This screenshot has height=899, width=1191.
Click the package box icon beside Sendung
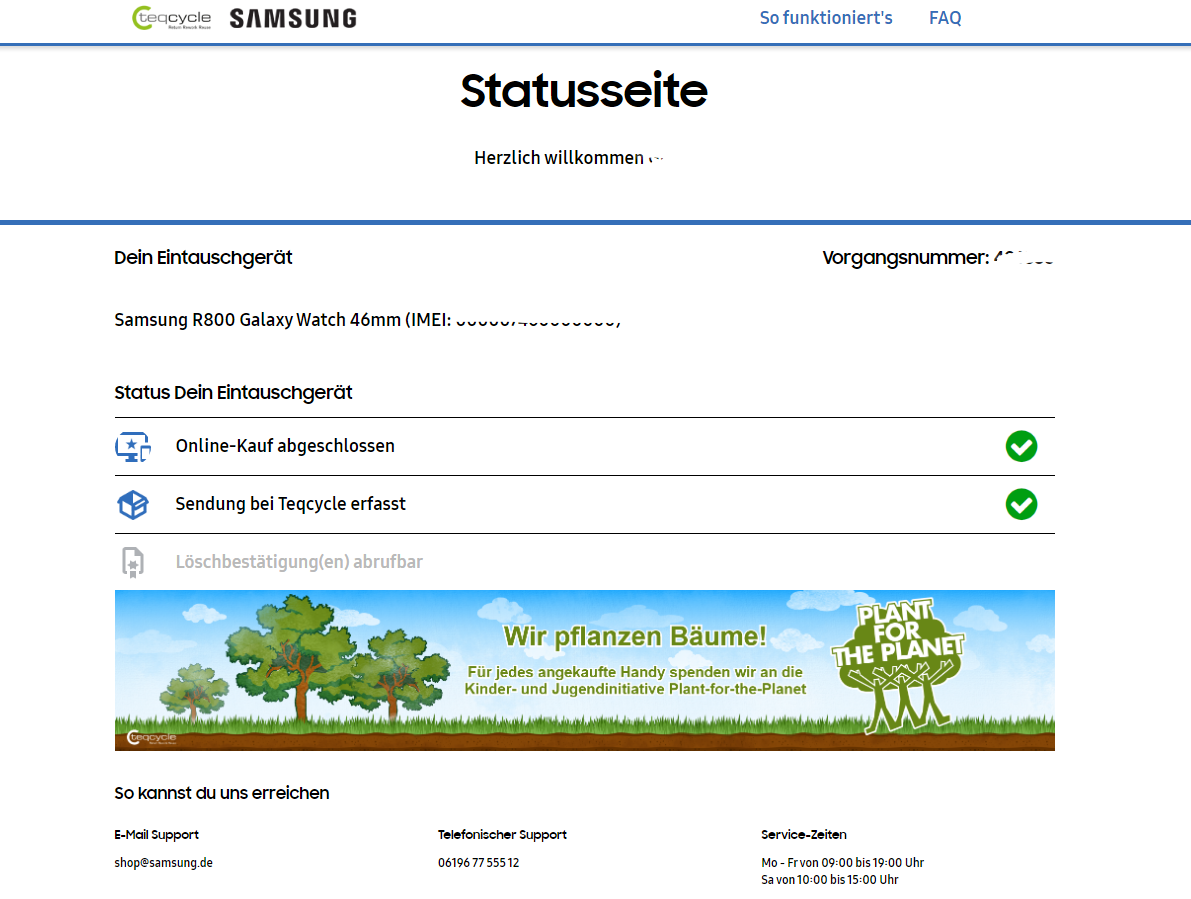point(132,505)
